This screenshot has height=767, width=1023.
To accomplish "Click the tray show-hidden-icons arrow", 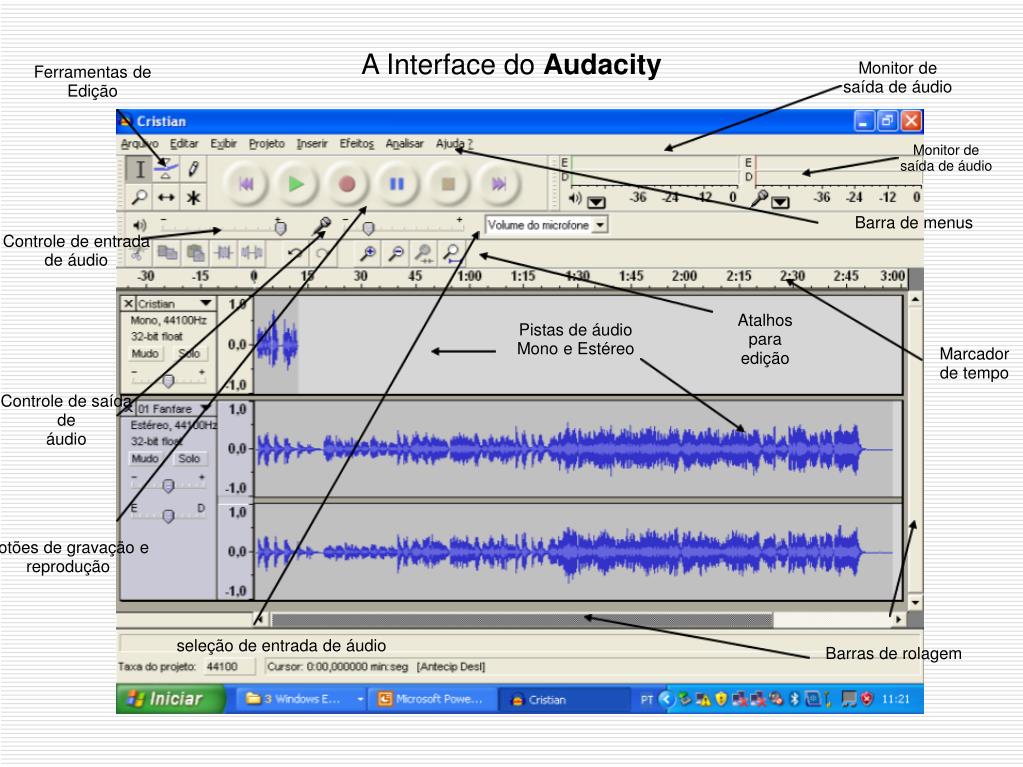I will pos(666,699).
